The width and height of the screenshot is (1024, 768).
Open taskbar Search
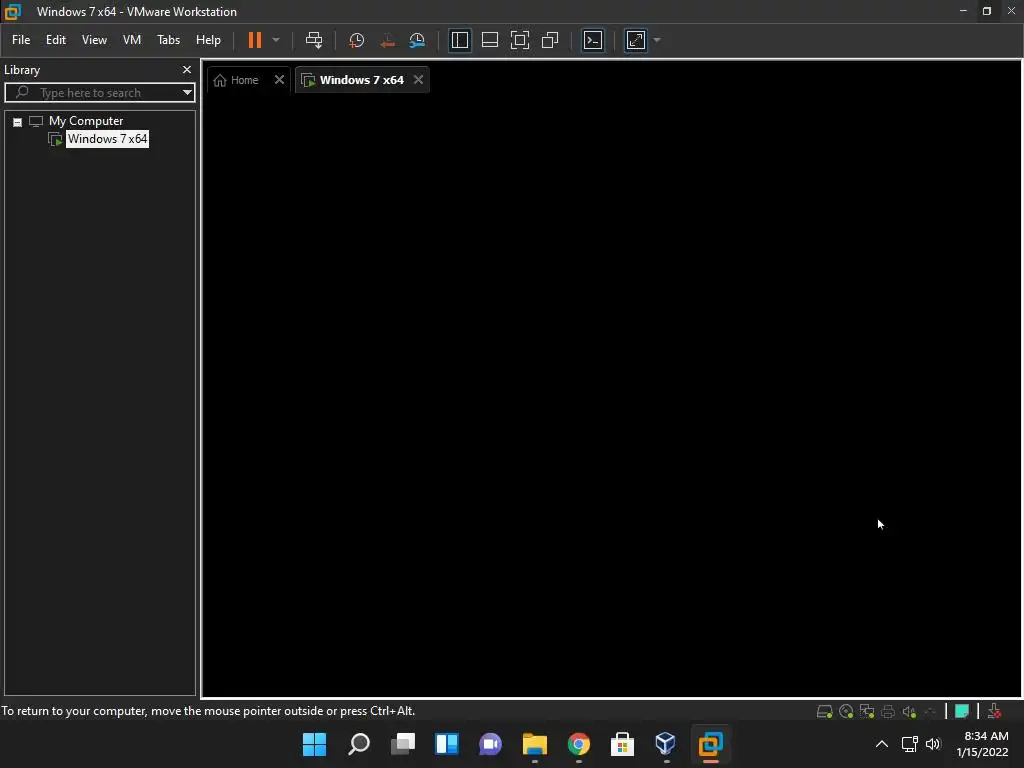[x=359, y=744]
